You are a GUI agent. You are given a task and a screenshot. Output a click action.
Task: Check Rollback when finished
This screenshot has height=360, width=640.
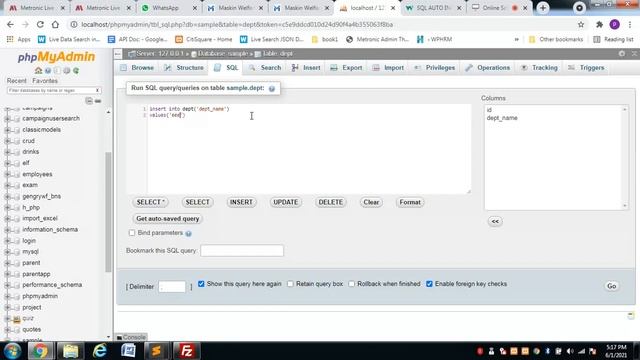(x=351, y=284)
